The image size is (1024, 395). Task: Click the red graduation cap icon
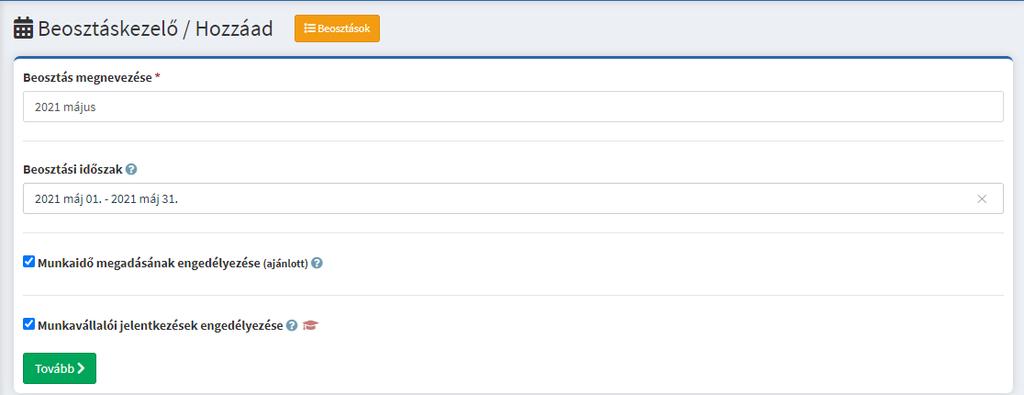click(x=310, y=325)
